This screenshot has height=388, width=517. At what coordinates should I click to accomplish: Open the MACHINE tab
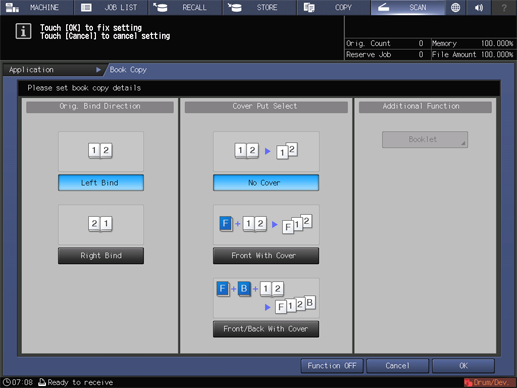(x=37, y=7)
